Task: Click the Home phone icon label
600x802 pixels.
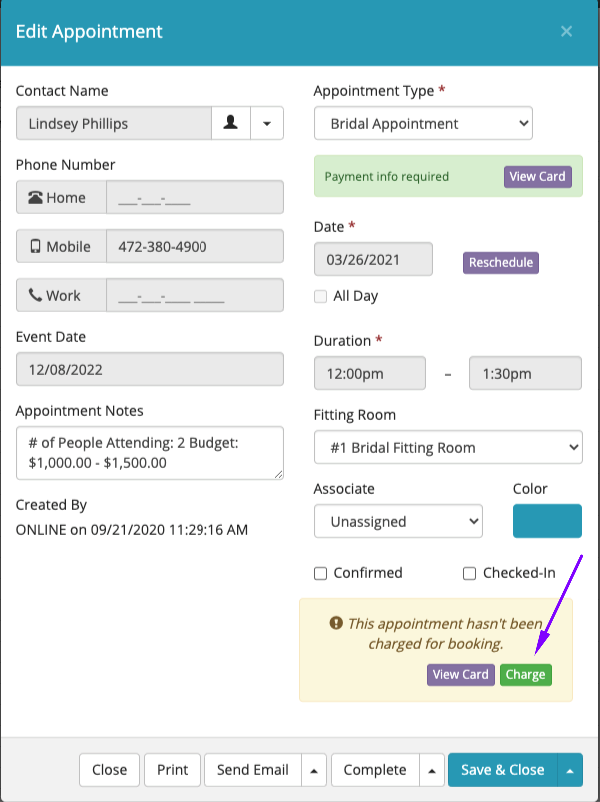Action: (x=61, y=198)
